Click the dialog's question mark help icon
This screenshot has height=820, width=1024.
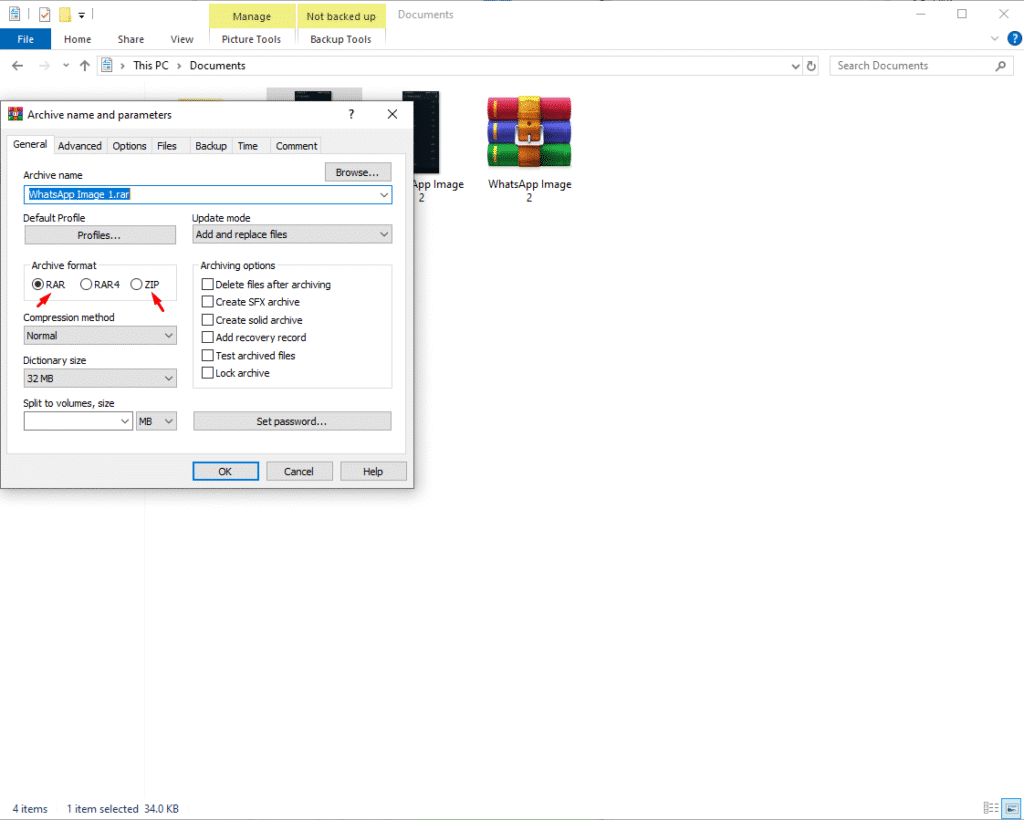(x=351, y=114)
